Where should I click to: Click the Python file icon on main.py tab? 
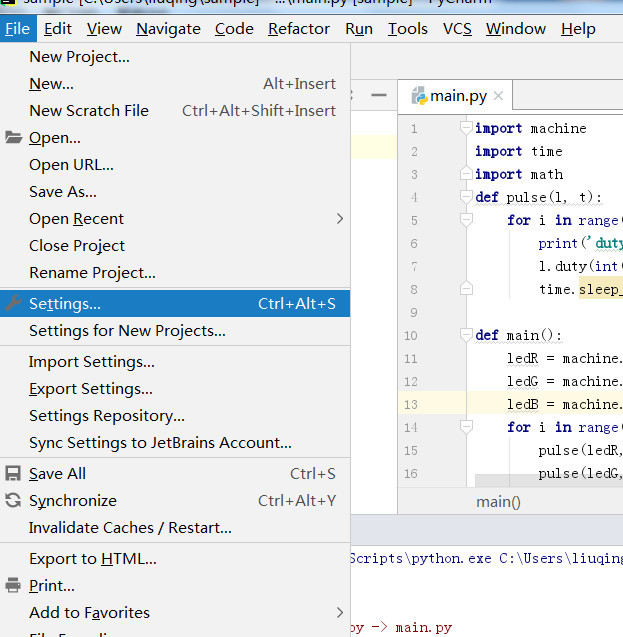(419, 96)
